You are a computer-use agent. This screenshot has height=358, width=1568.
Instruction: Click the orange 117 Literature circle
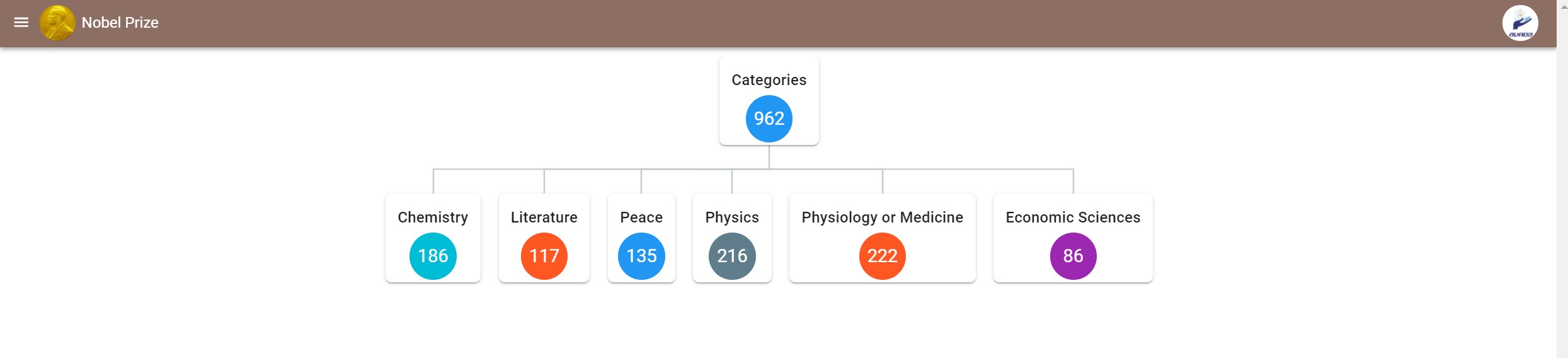544,256
